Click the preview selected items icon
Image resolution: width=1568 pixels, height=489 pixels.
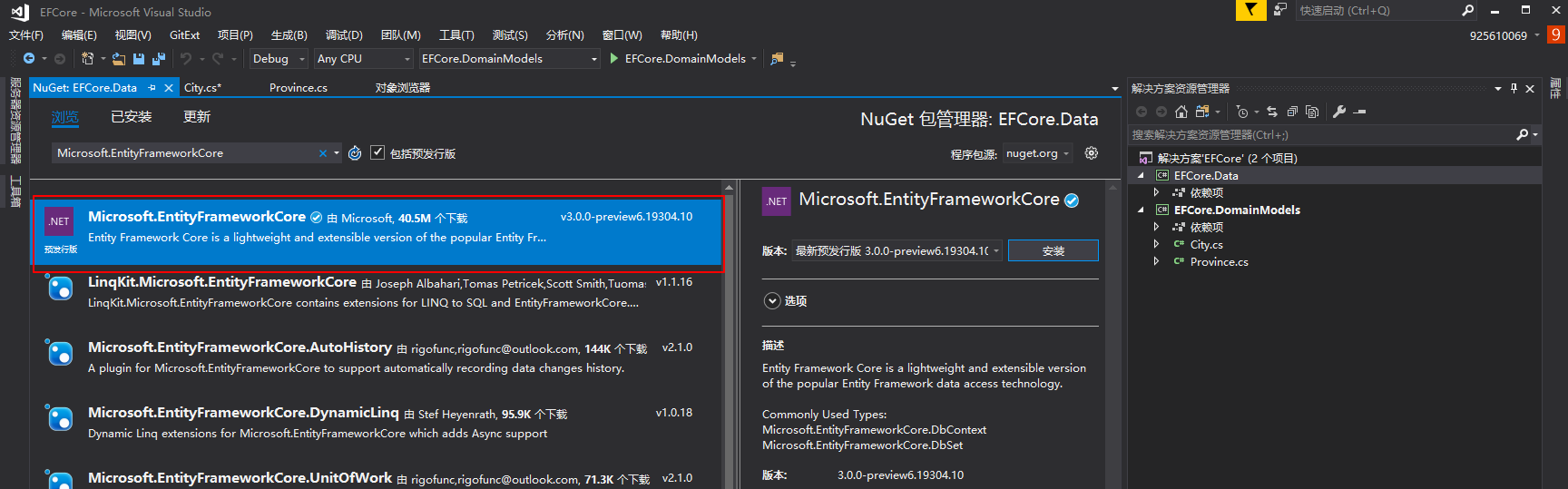[x=1359, y=112]
